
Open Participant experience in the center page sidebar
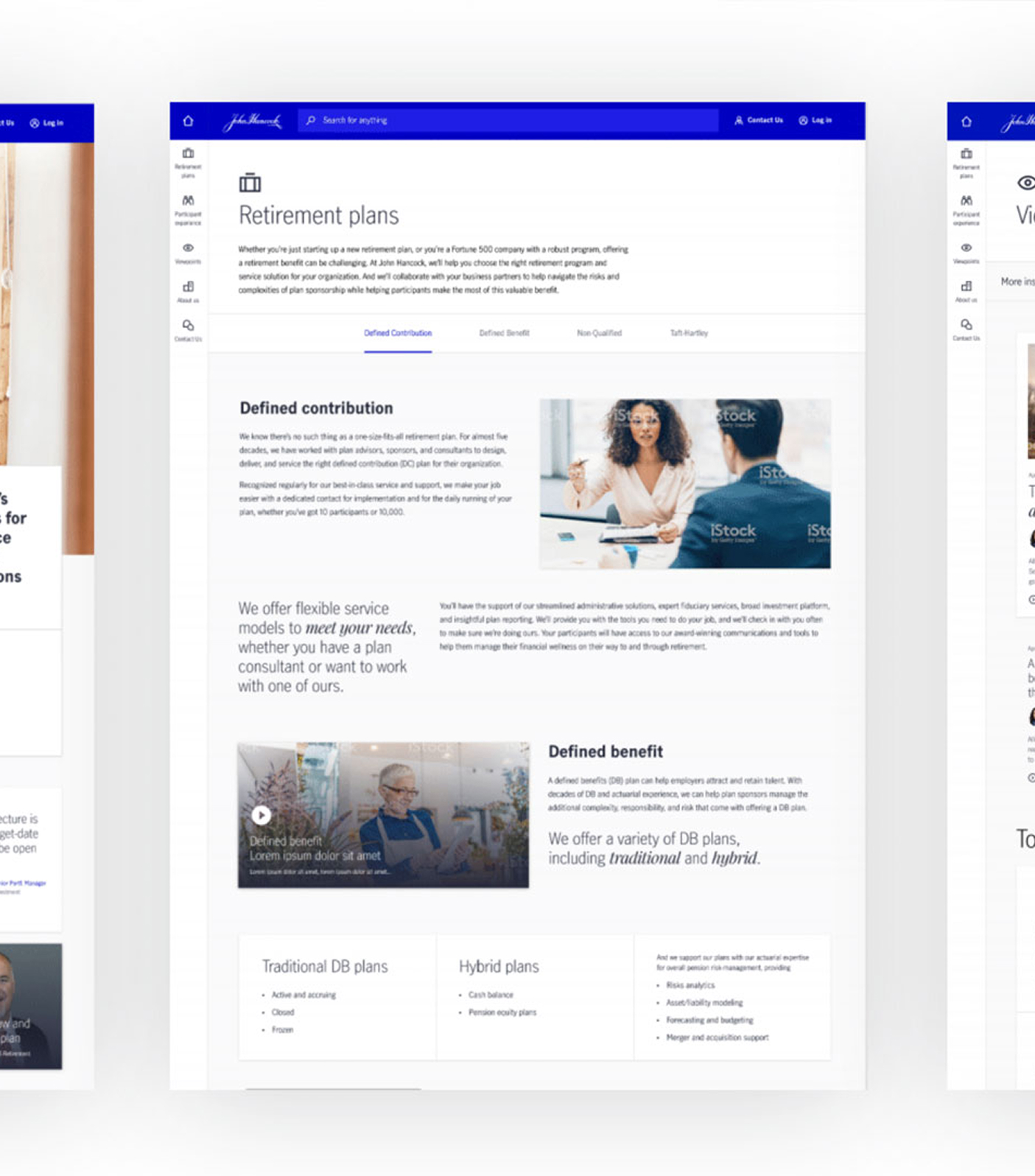click(x=189, y=209)
